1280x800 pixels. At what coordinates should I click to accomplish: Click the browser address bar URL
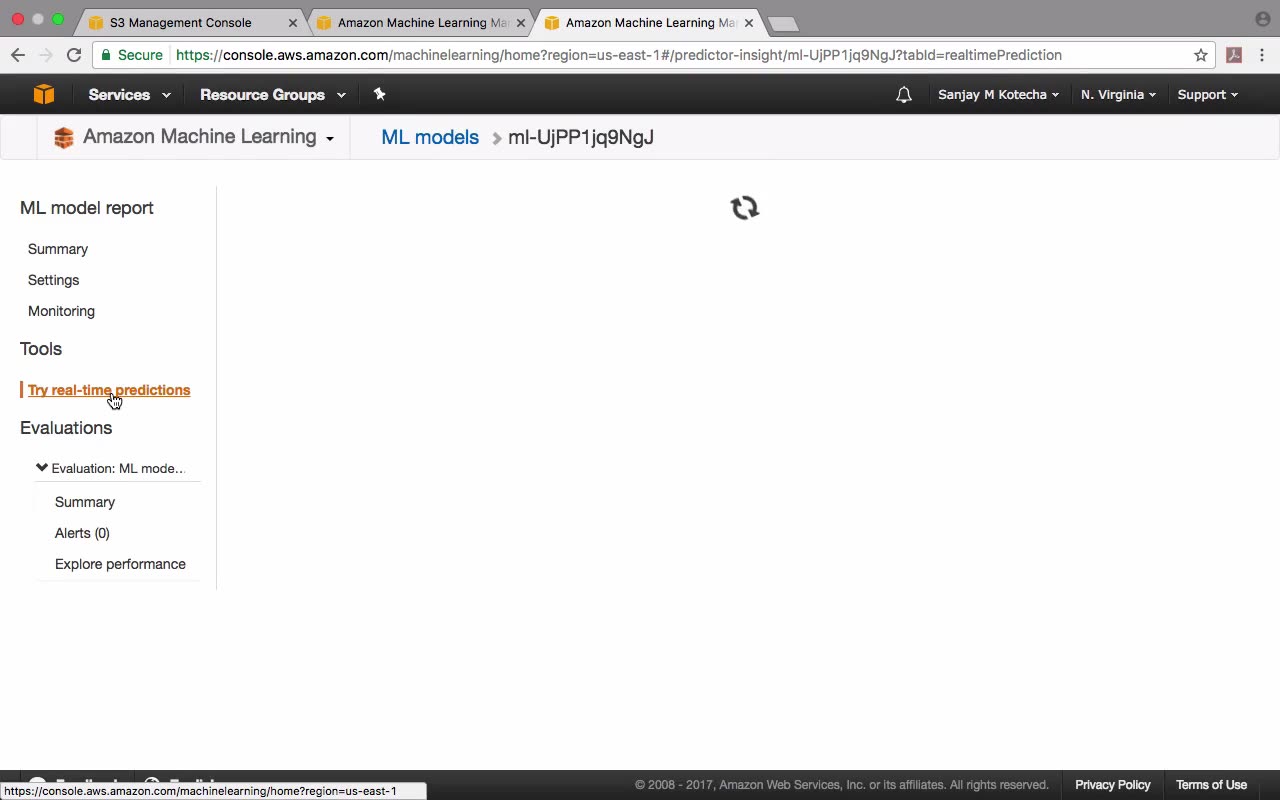pyautogui.click(x=619, y=55)
